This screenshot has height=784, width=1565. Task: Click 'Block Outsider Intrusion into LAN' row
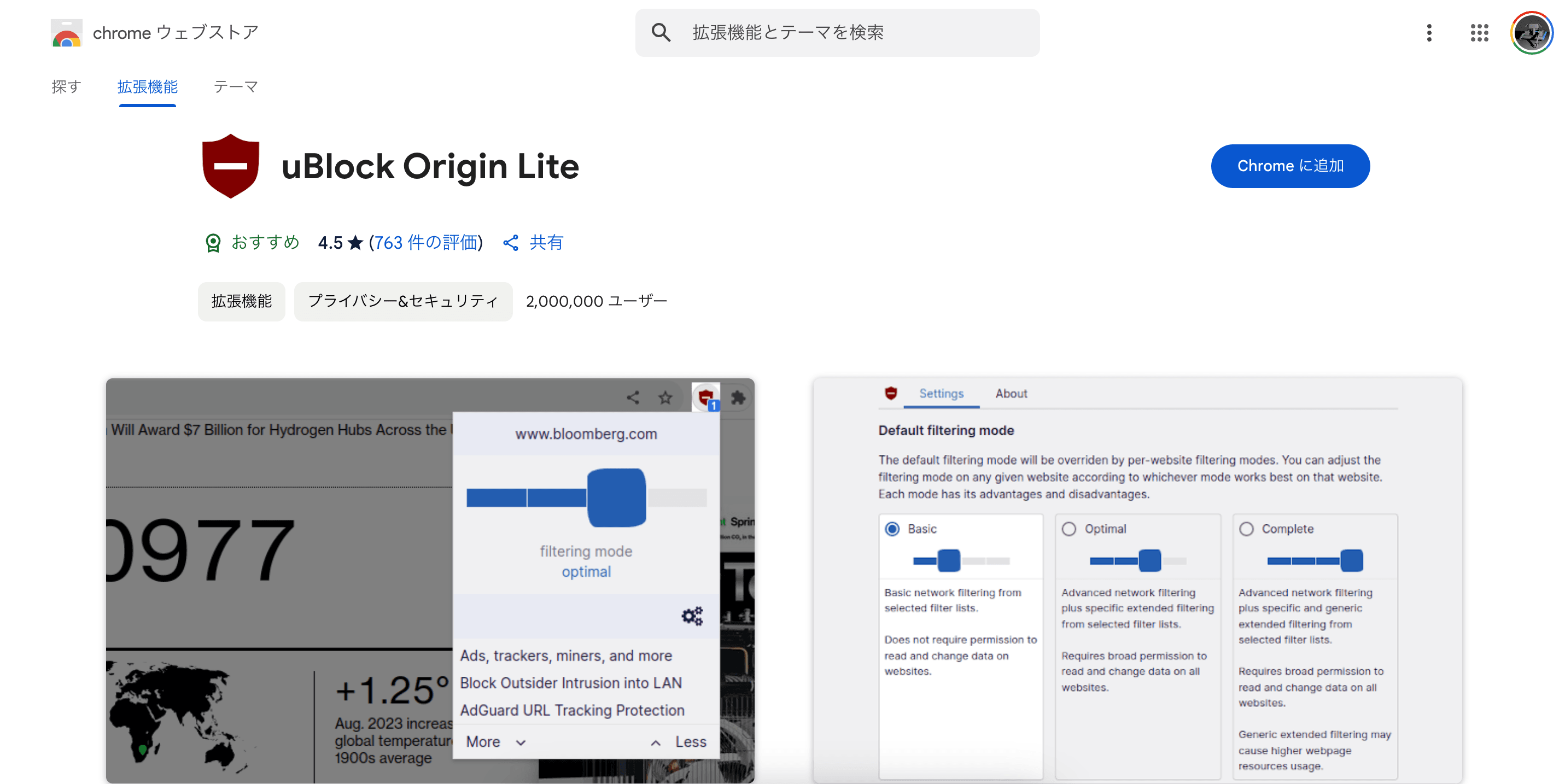click(571, 683)
